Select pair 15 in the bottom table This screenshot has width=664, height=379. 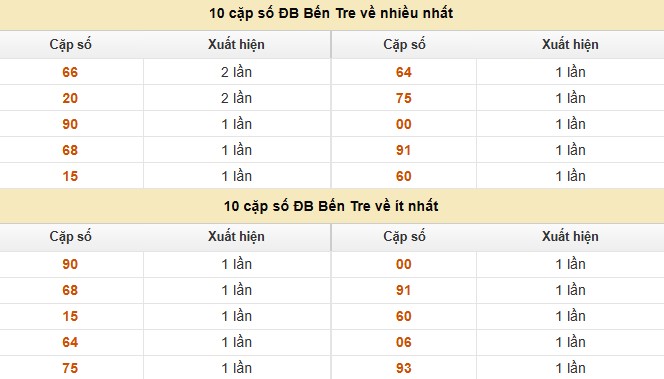[70, 316]
